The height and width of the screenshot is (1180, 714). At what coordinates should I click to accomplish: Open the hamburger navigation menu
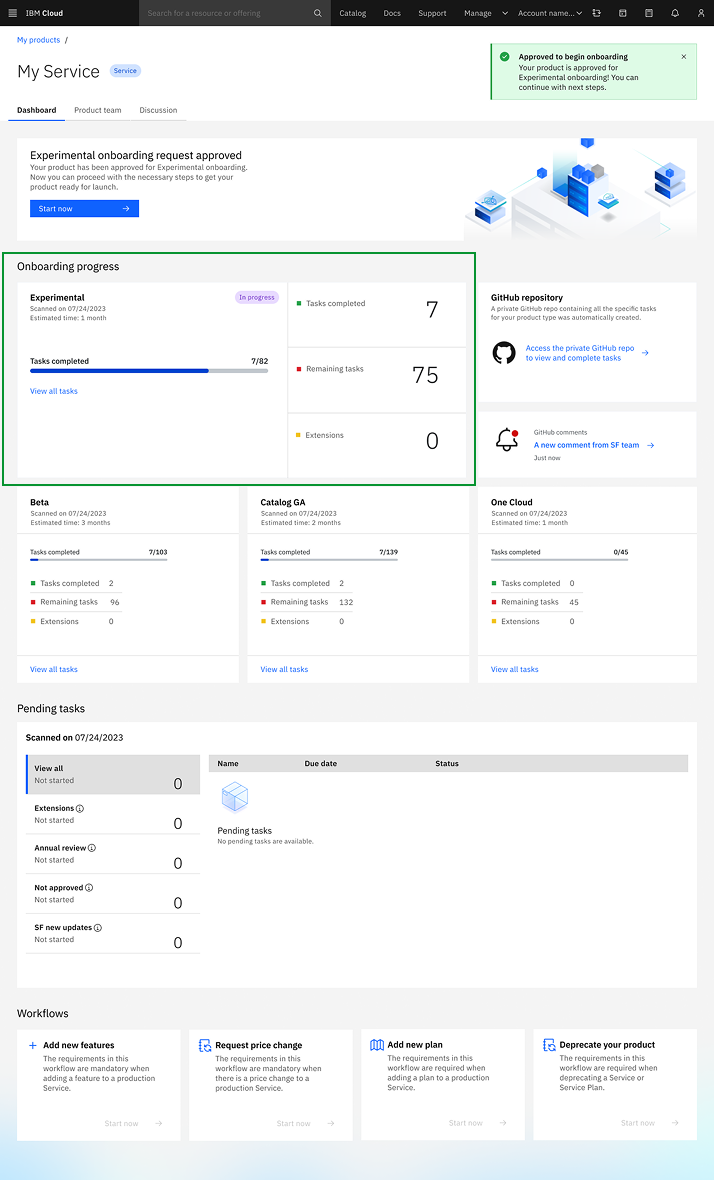click(12, 13)
